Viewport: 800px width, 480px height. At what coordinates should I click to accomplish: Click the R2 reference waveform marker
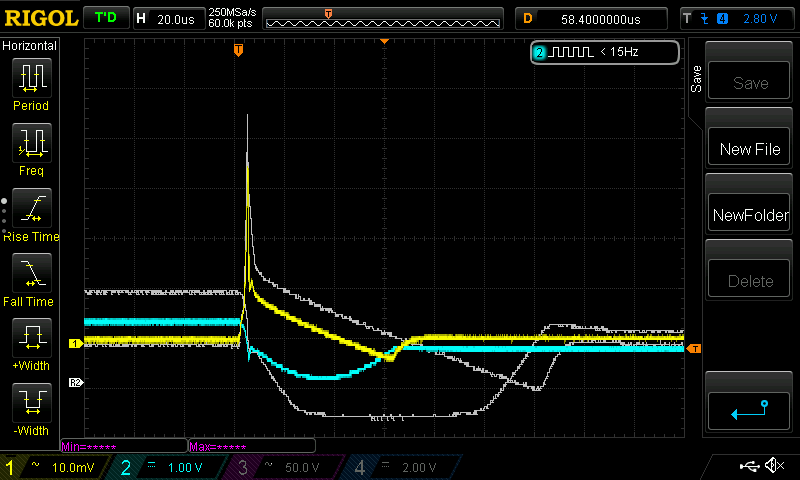[75, 383]
